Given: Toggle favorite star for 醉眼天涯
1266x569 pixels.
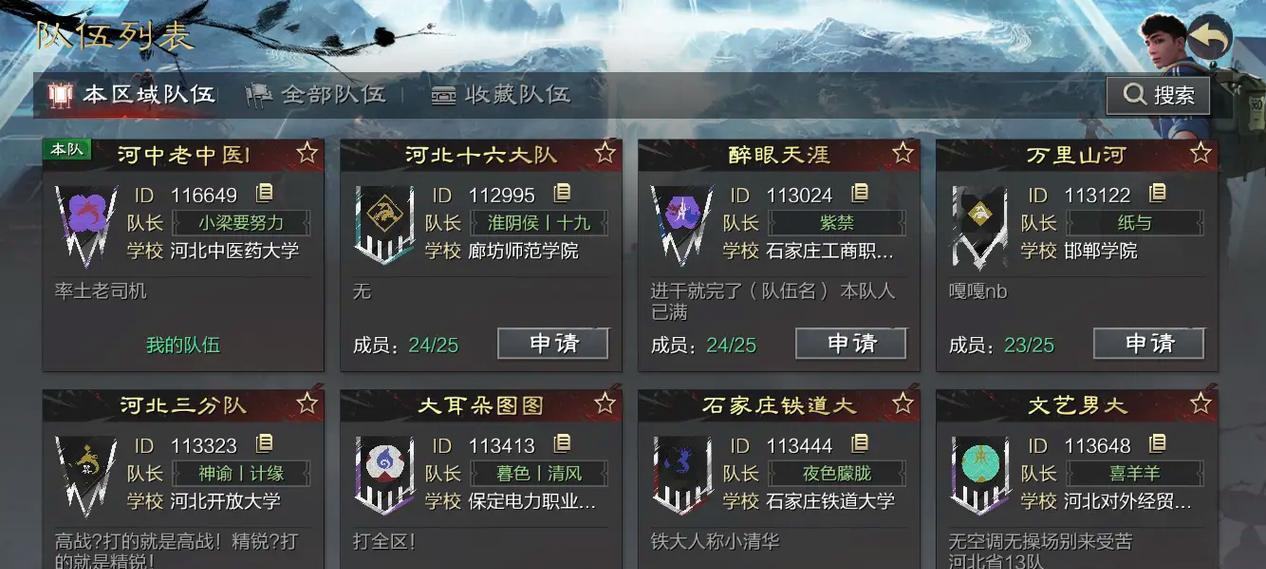Looking at the screenshot, I should click(903, 153).
